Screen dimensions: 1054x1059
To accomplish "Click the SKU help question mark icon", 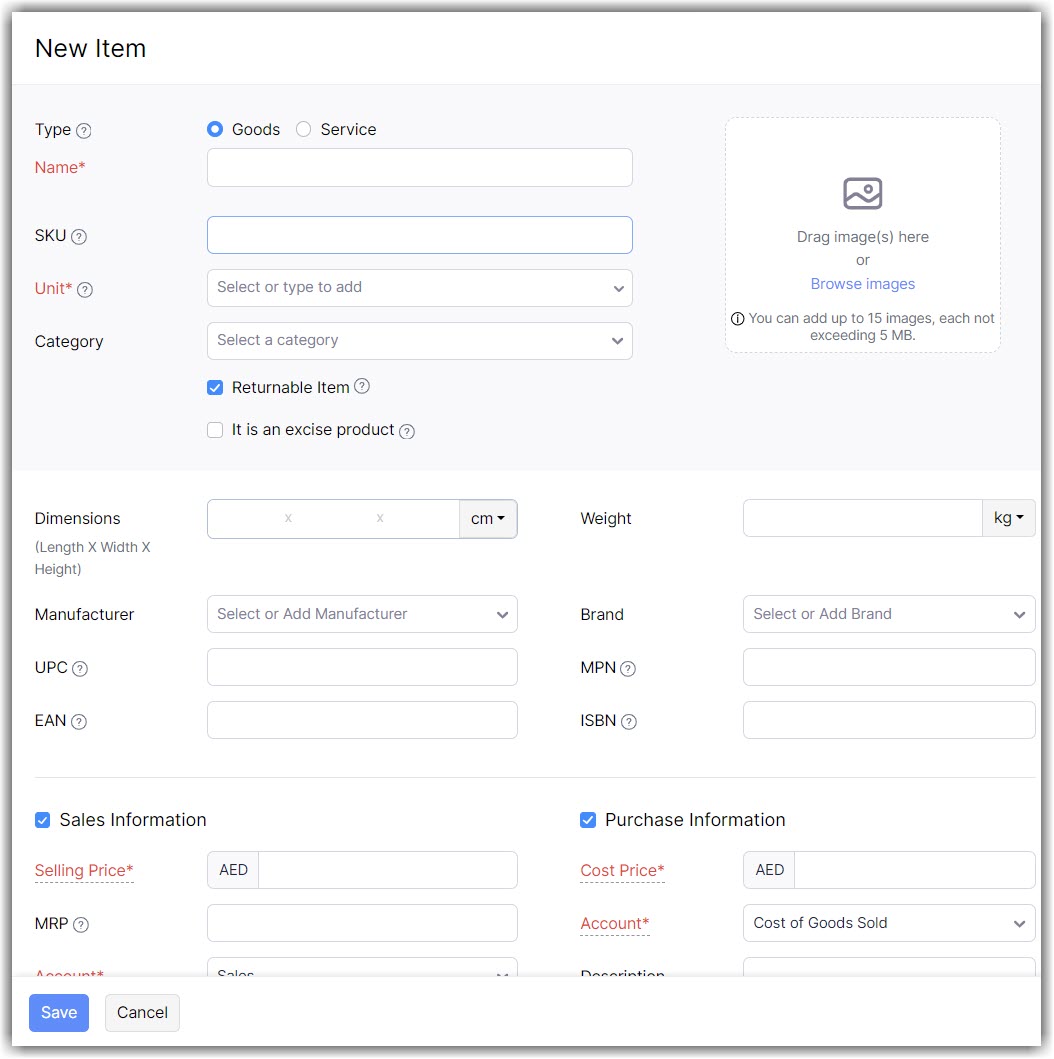I will pos(79,237).
